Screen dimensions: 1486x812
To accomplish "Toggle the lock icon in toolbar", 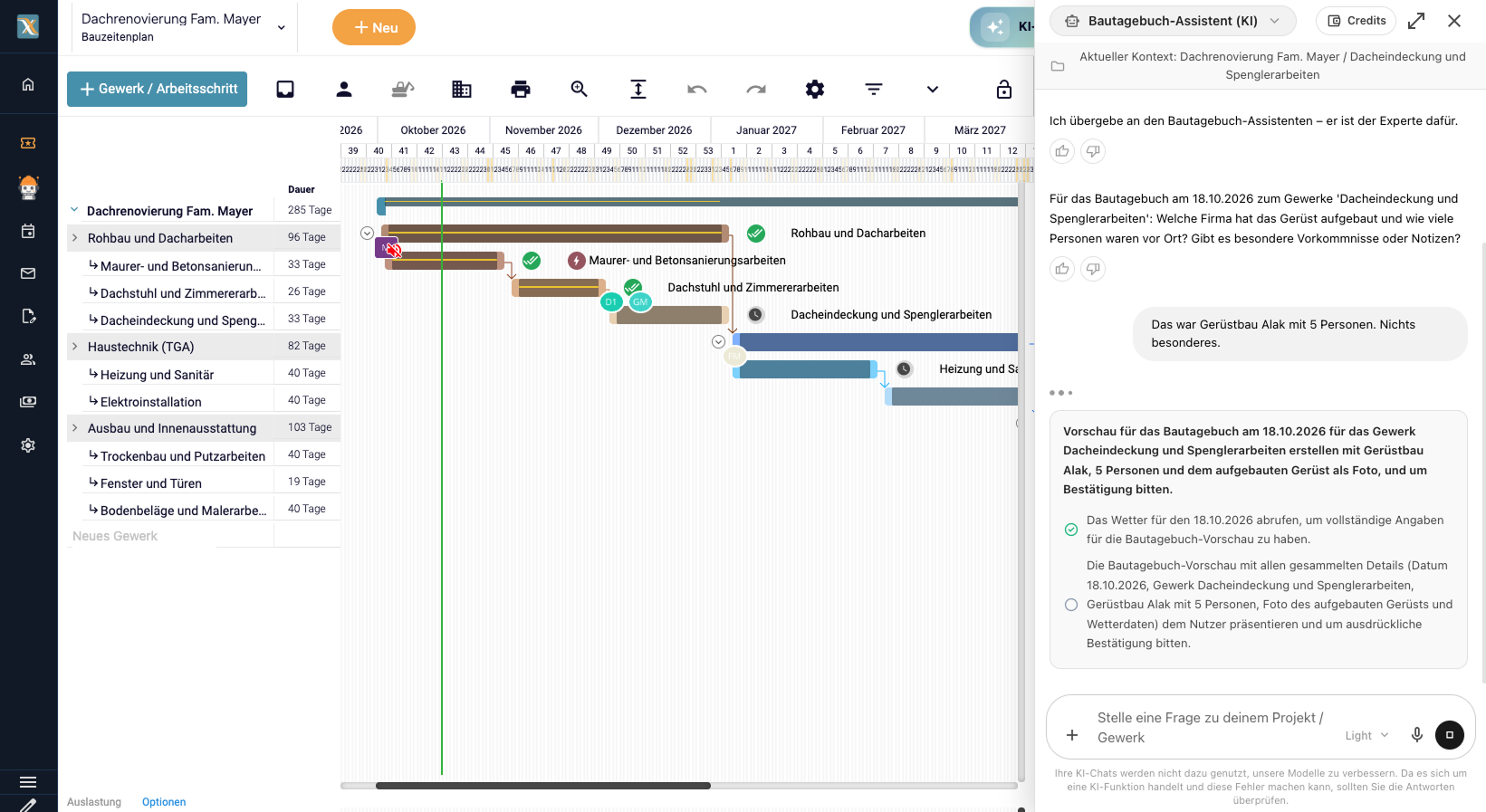I will pyautogui.click(x=1004, y=89).
